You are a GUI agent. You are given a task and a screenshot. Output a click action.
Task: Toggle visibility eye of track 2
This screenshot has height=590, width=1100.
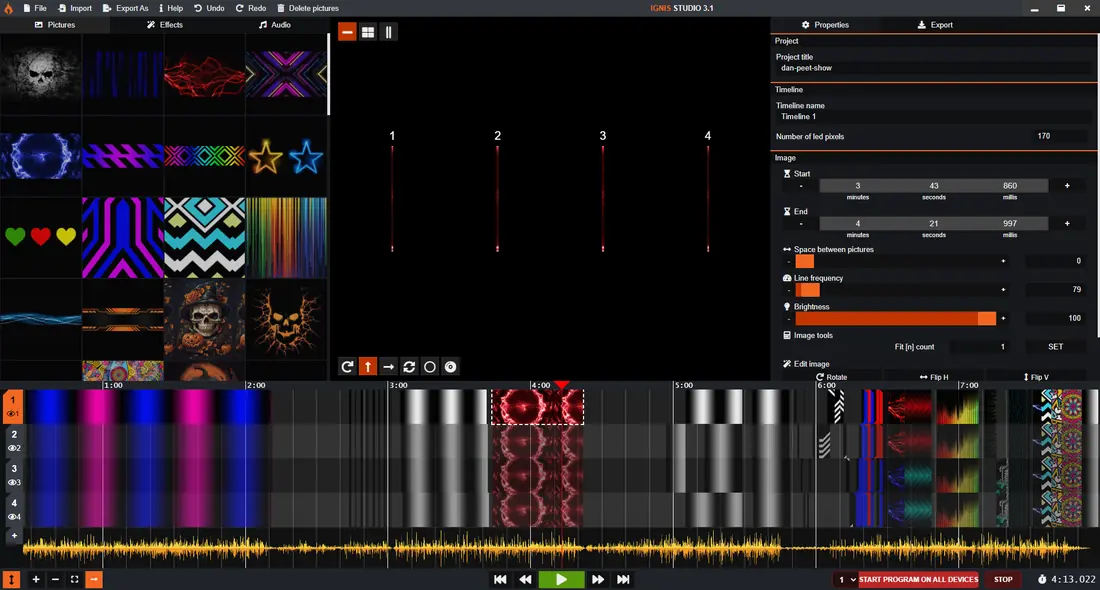(13, 448)
